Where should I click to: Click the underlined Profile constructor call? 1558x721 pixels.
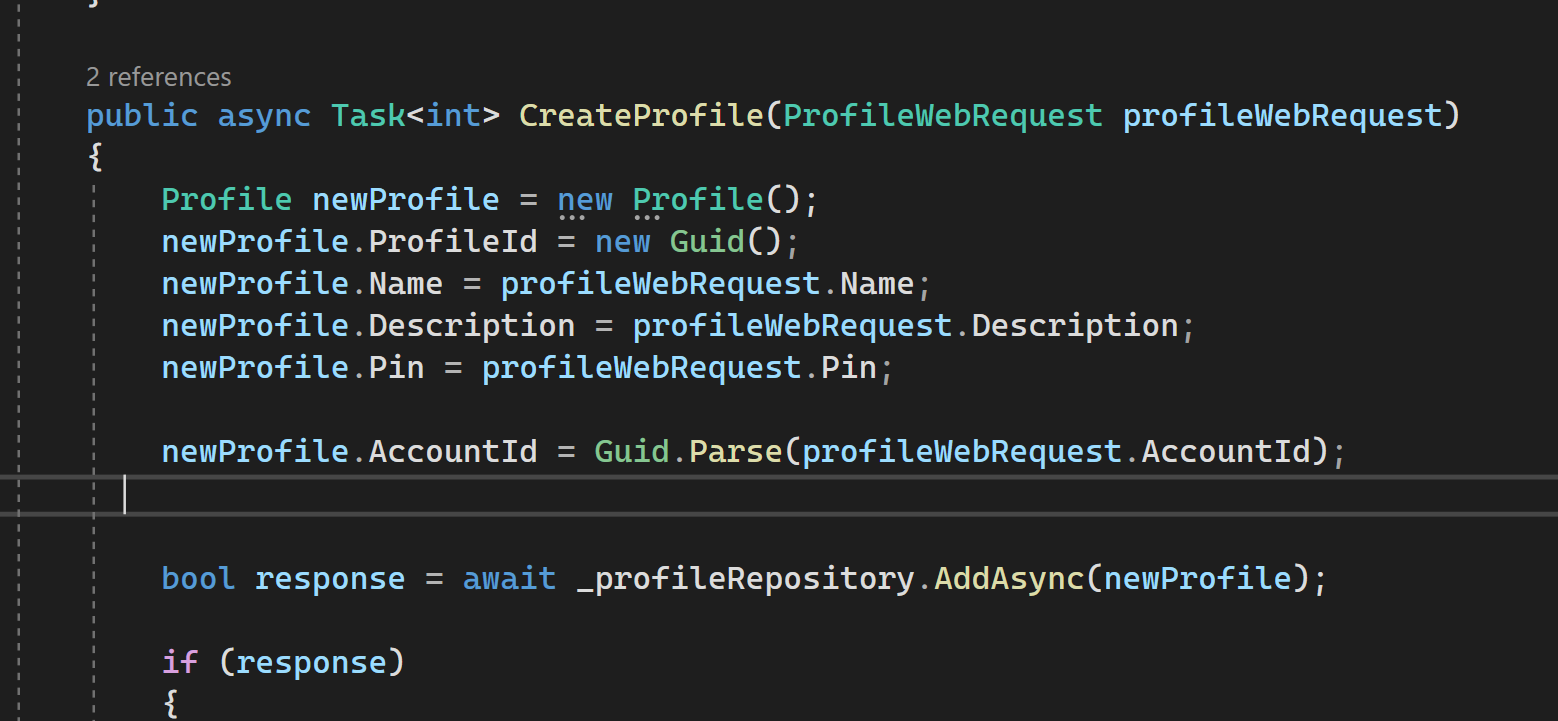[x=695, y=198]
